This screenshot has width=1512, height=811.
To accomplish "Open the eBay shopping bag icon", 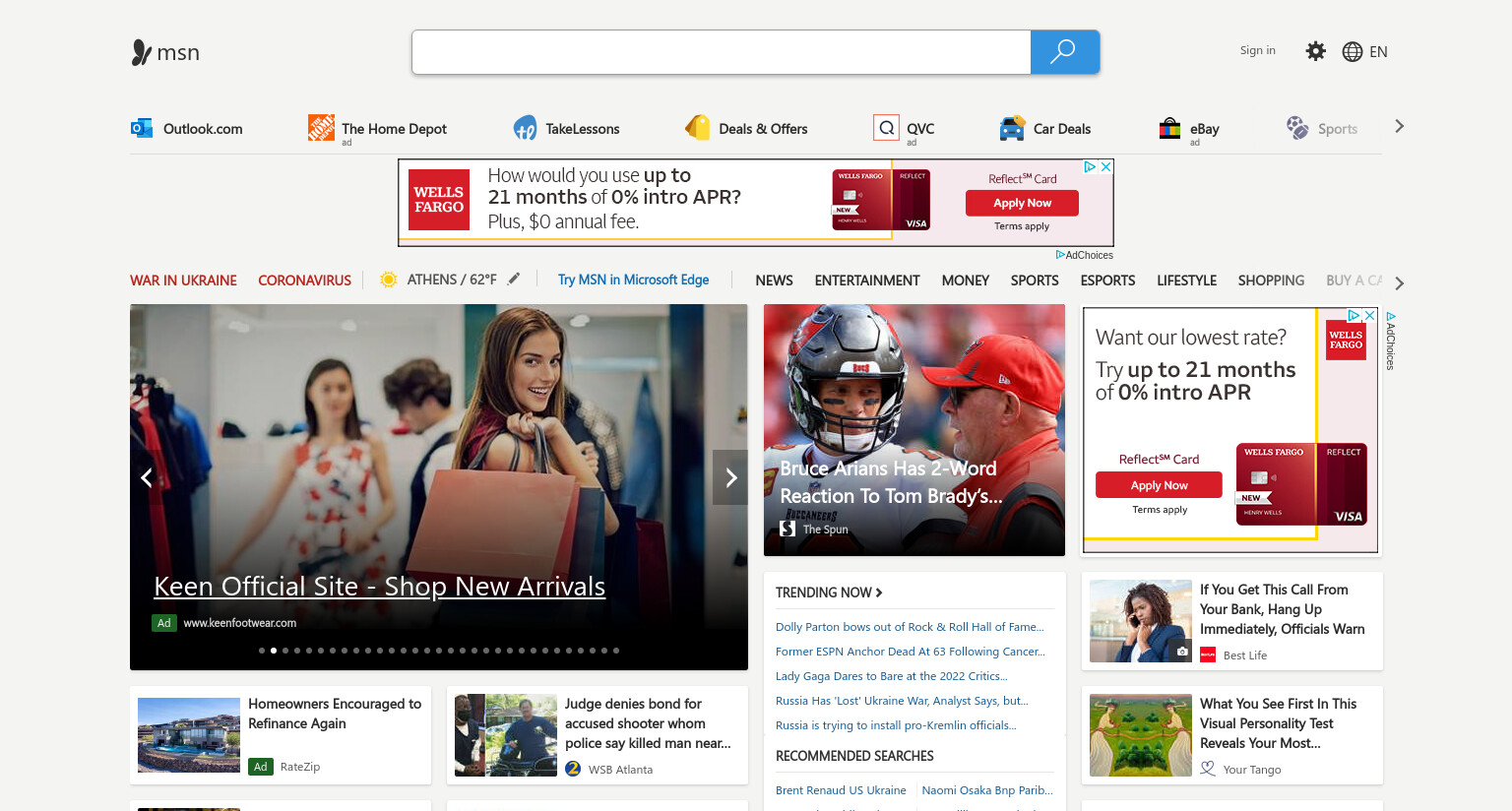I will [x=1169, y=128].
